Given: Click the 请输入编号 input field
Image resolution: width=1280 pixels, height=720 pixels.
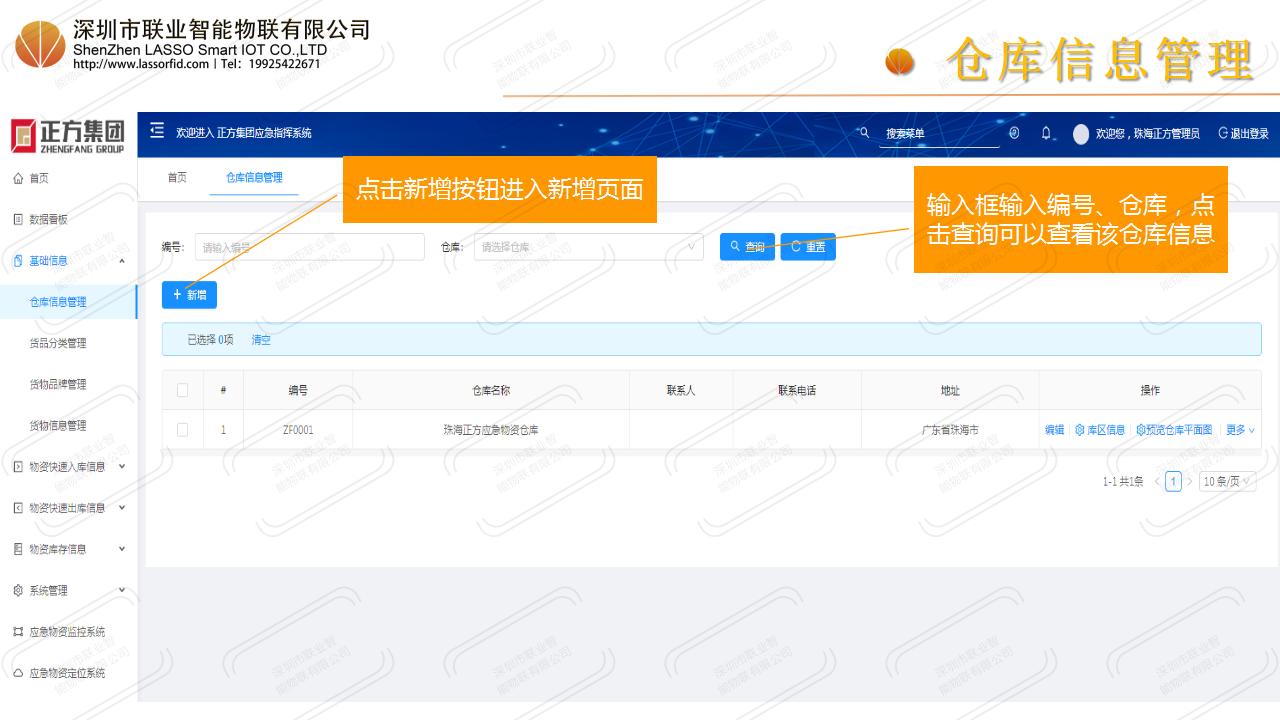Looking at the screenshot, I should pos(309,247).
